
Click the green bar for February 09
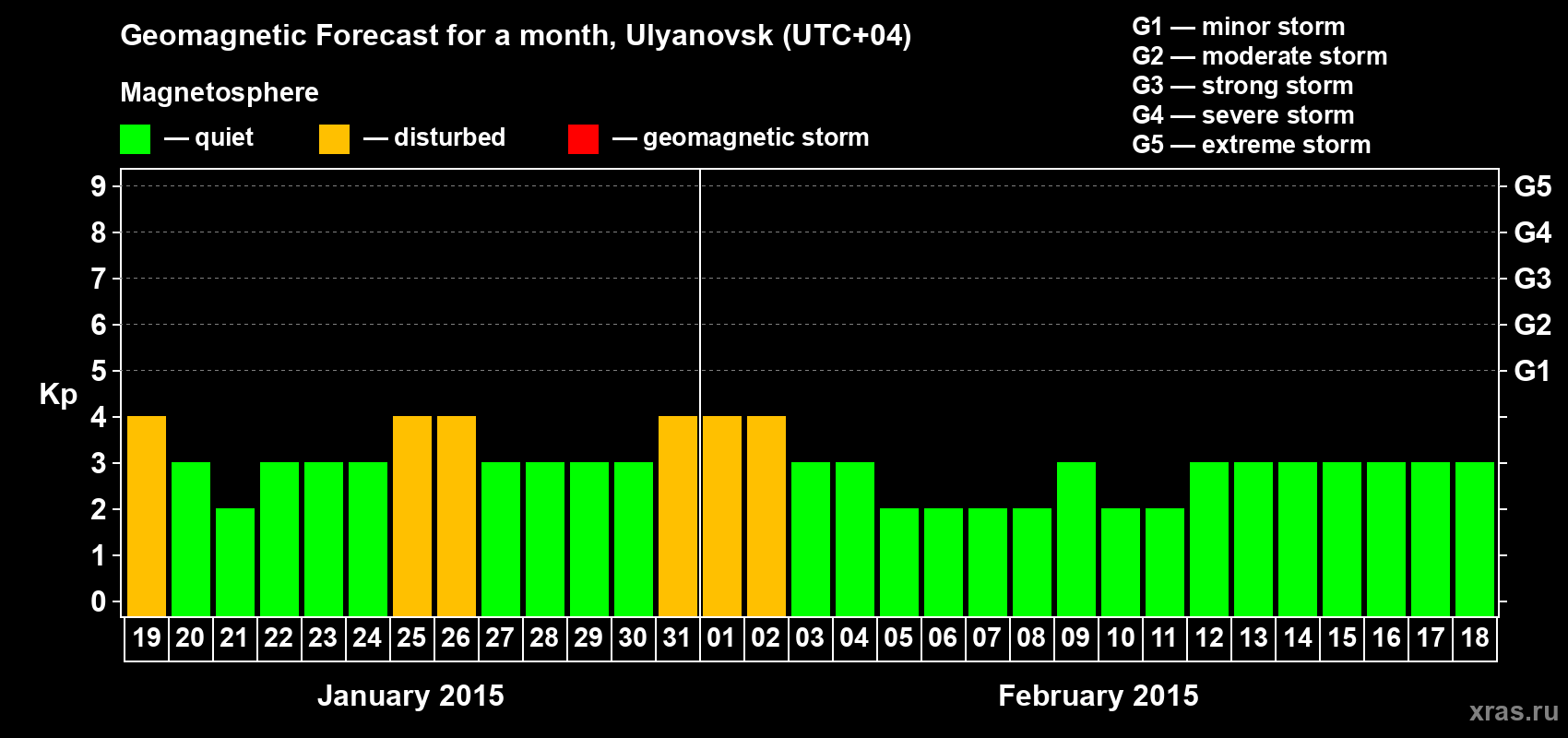pyautogui.click(x=1076, y=540)
